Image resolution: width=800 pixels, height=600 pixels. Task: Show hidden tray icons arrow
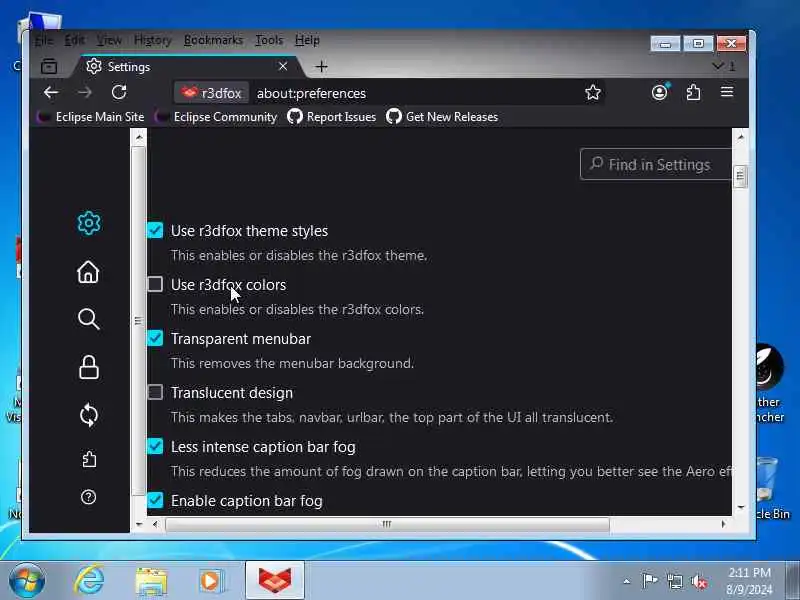(627, 581)
